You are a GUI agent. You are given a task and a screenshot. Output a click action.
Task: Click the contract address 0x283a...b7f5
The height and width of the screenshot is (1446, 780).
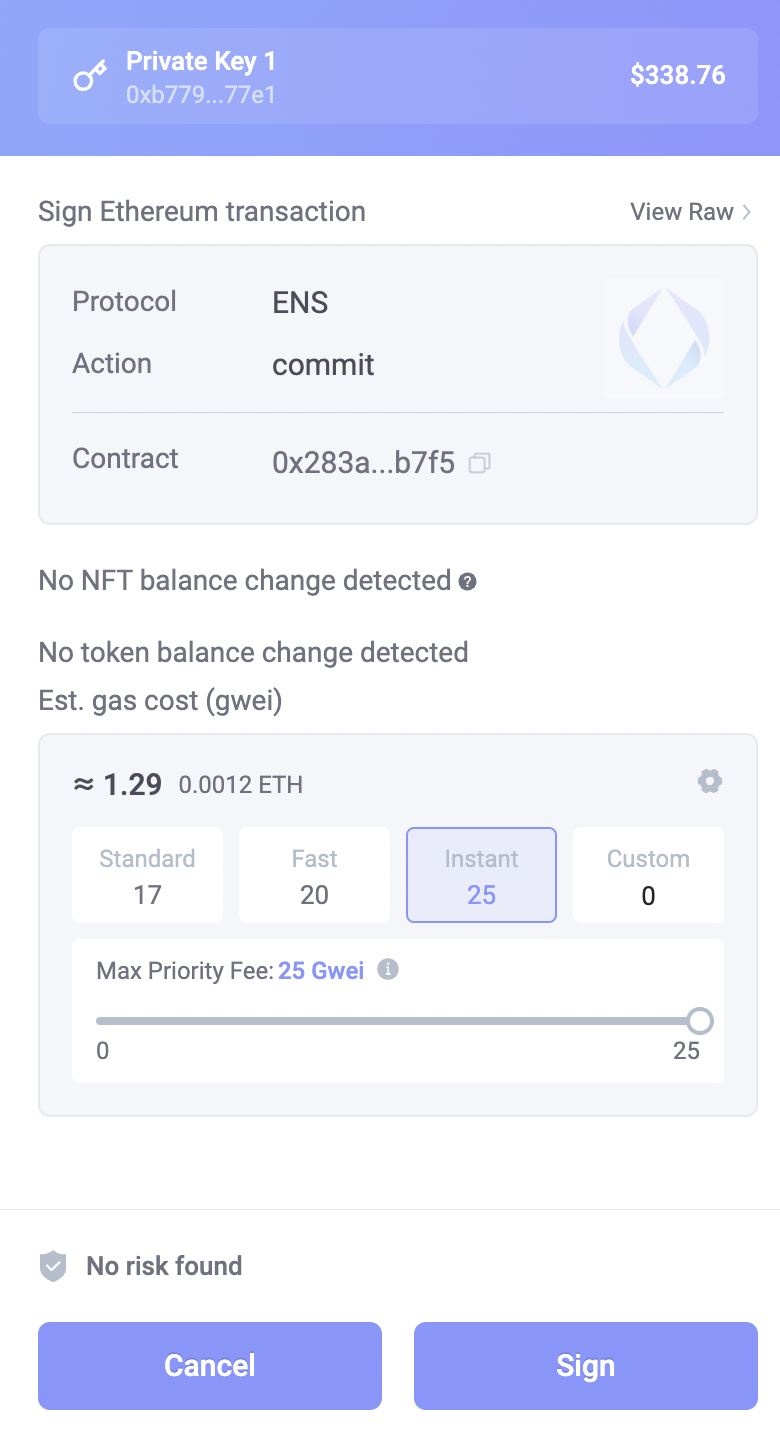coord(363,463)
